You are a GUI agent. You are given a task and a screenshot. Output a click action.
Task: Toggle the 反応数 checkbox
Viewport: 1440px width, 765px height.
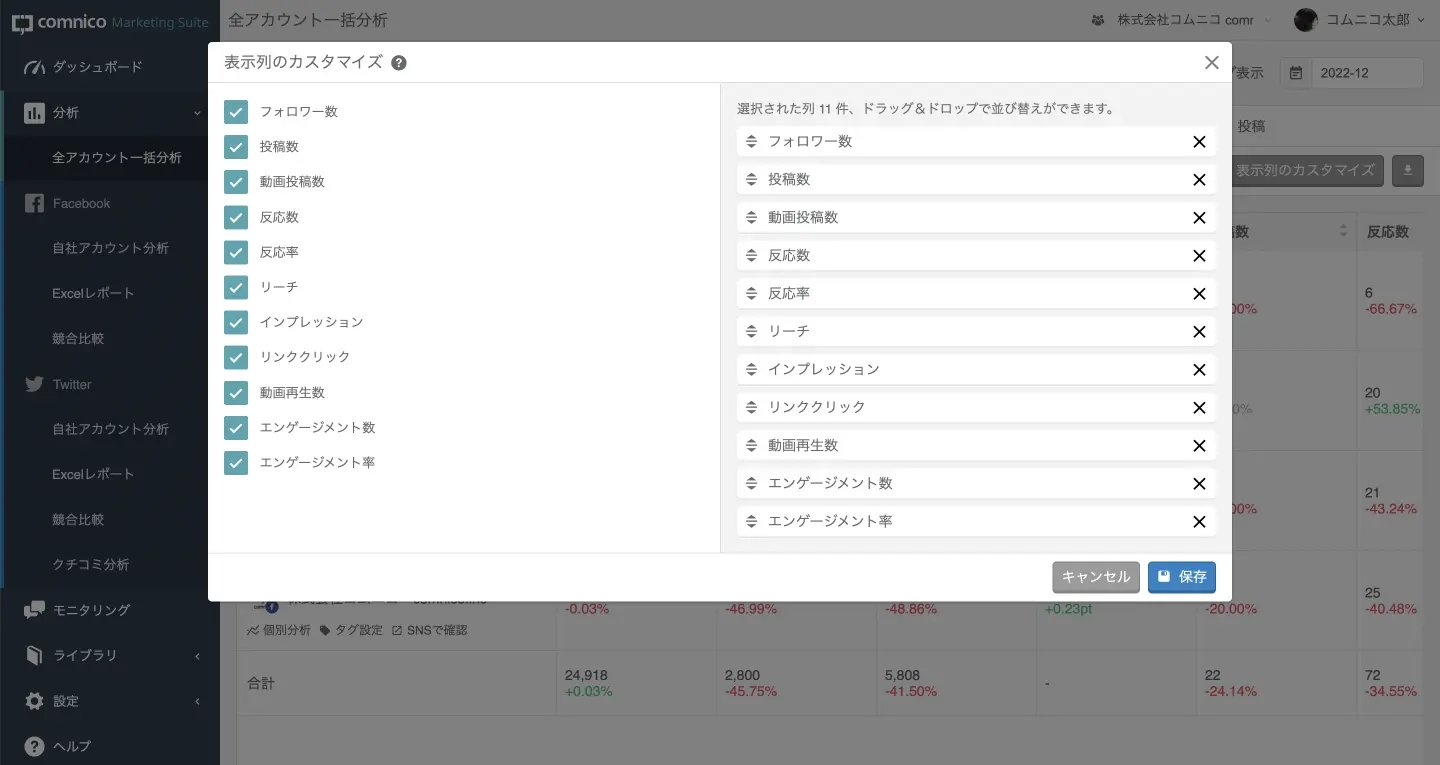[236, 217]
